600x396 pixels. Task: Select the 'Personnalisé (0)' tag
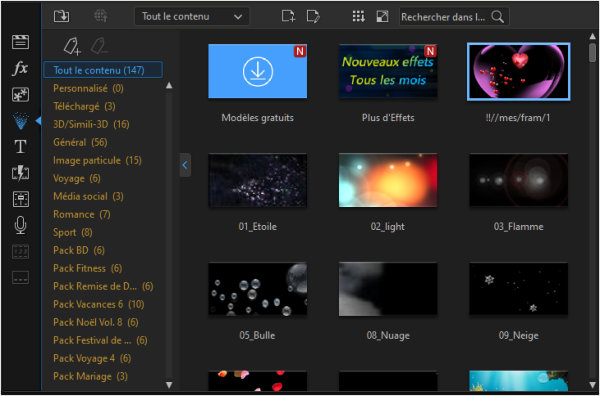[x=88, y=88]
